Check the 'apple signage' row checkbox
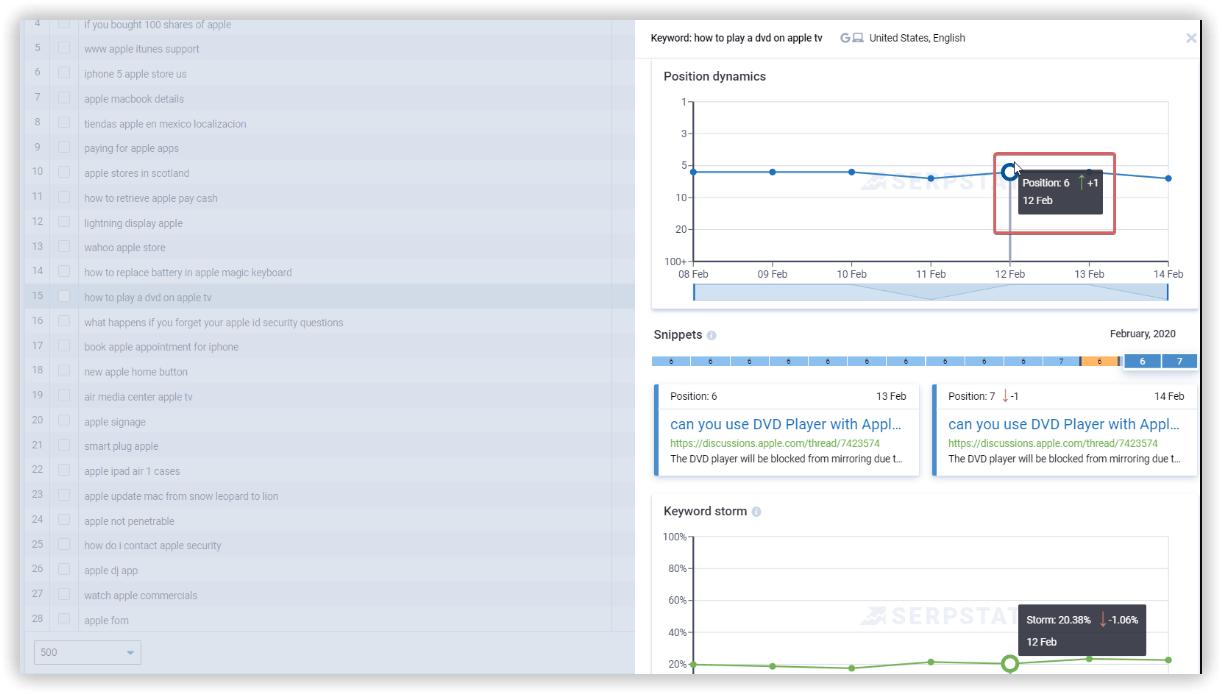 click(64, 421)
